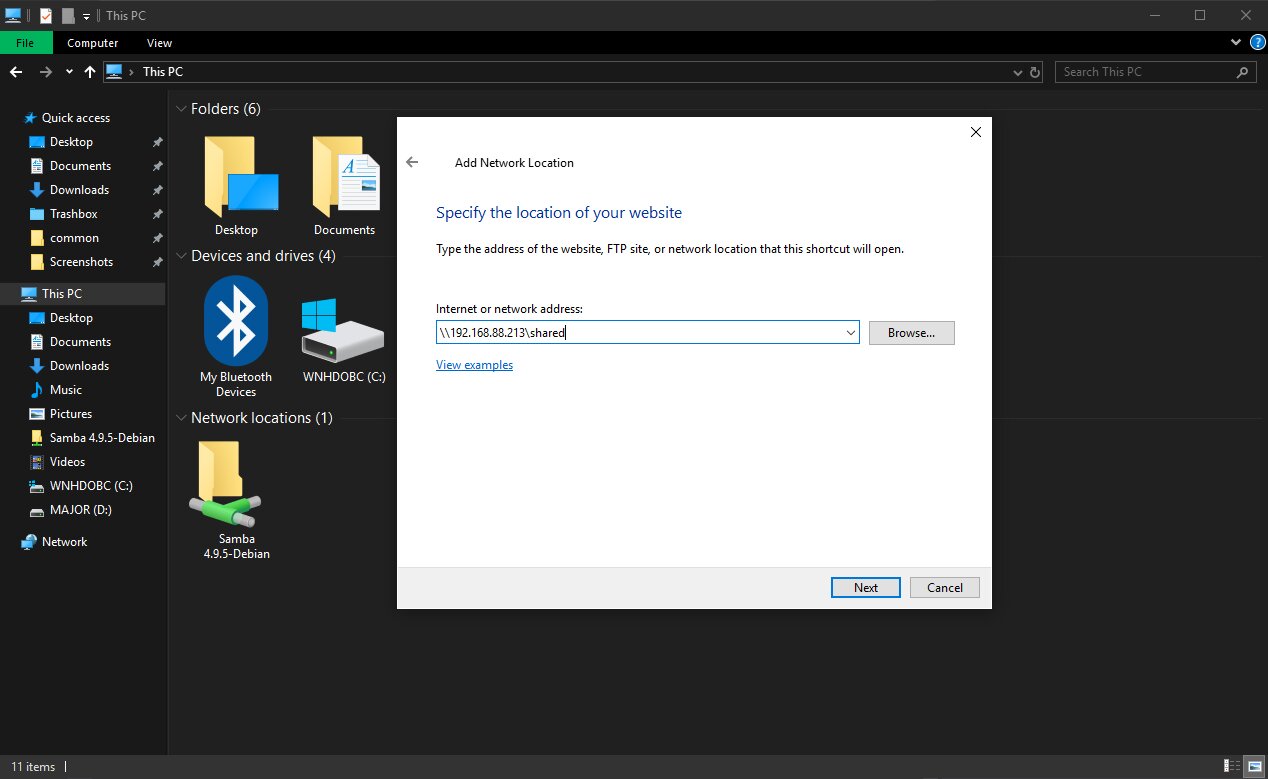Open Downloads under This PC

click(79, 366)
